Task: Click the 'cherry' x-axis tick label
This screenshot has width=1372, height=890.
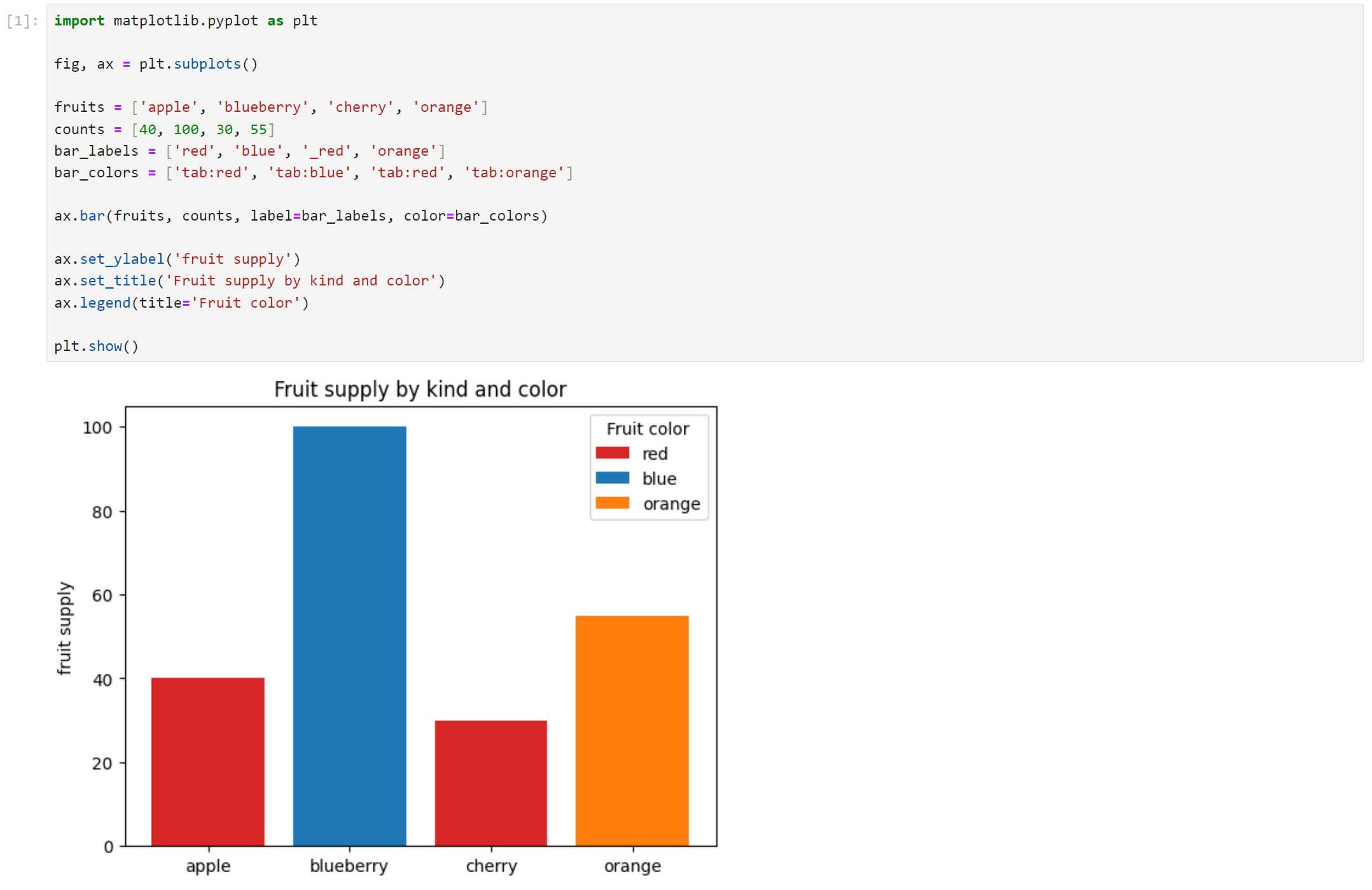Action: (491, 866)
